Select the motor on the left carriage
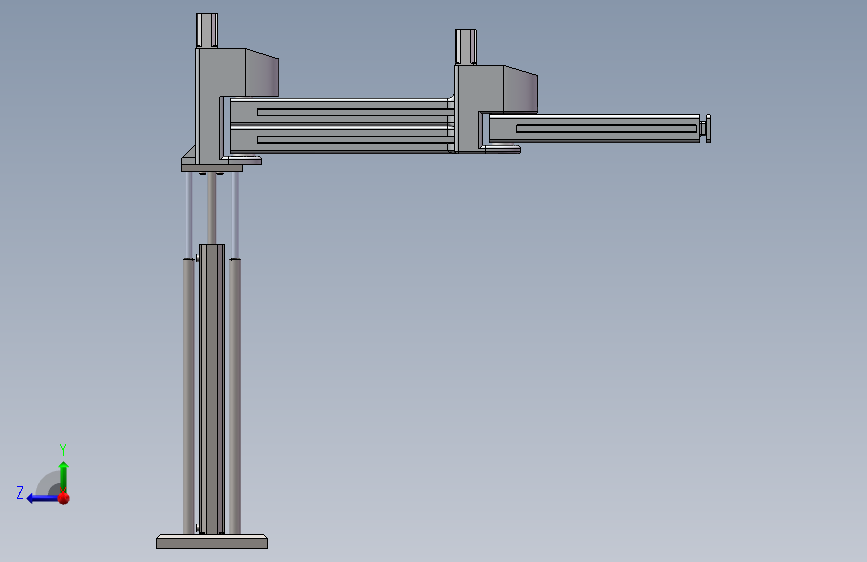Screen dimensions: 867x562 [207, 30]
